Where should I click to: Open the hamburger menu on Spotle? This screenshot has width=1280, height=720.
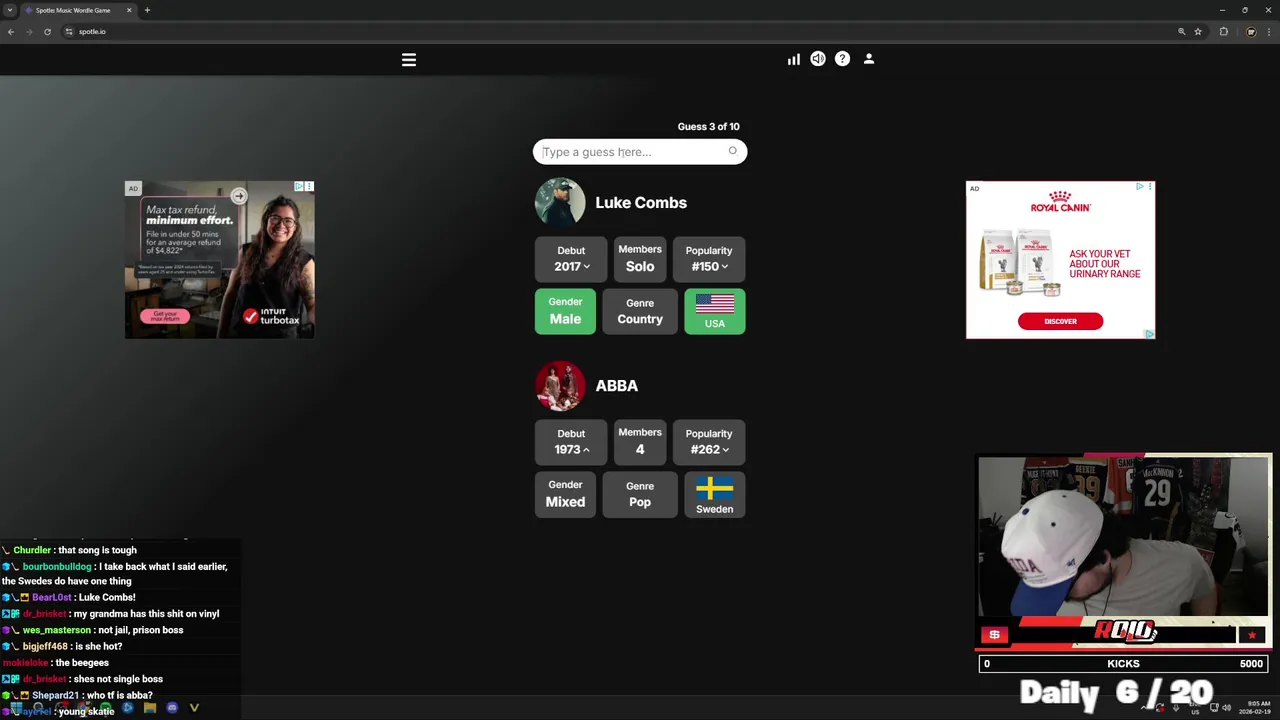pos(409,60)
